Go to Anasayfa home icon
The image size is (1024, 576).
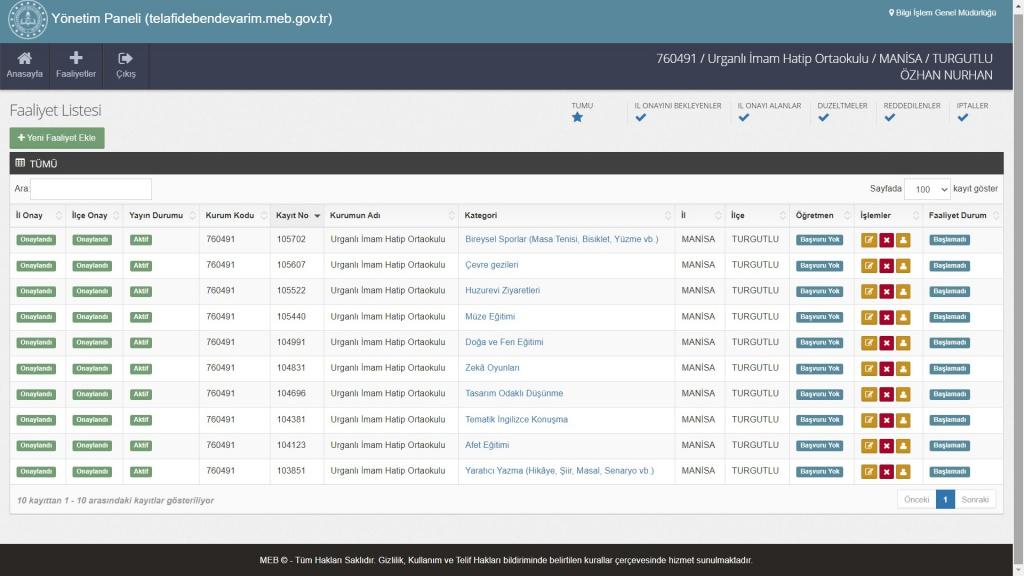[x=25, y=65]
